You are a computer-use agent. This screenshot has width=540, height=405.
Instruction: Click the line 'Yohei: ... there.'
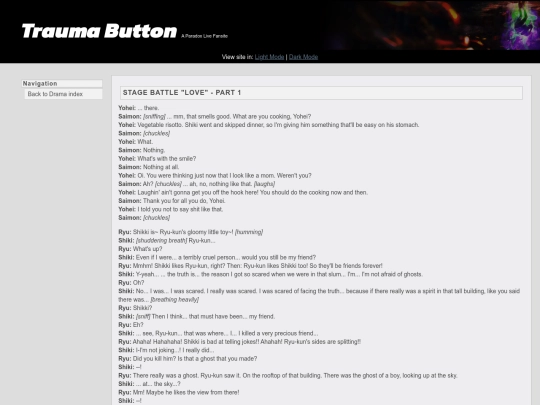[139, 108]
